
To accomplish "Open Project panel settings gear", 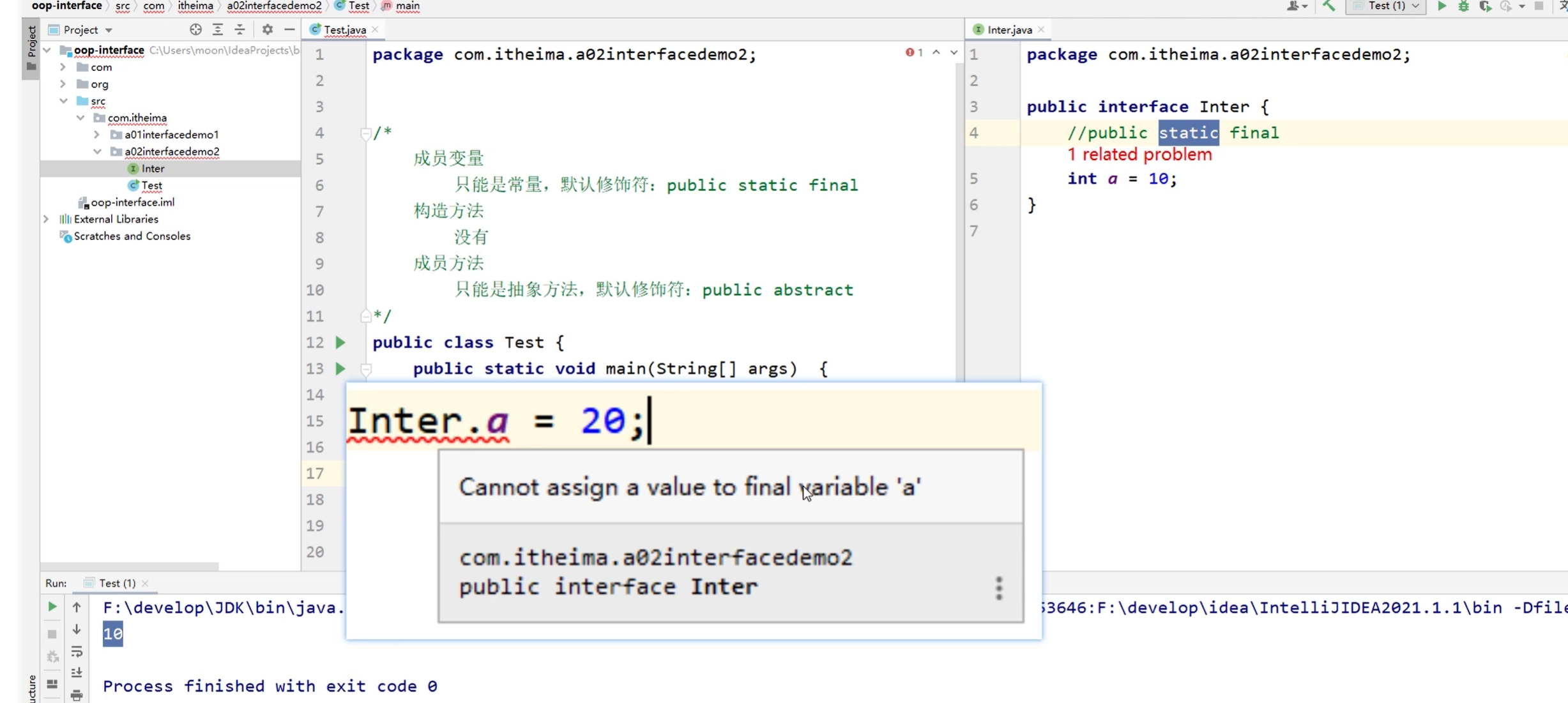I will click(x=268, y=29).
